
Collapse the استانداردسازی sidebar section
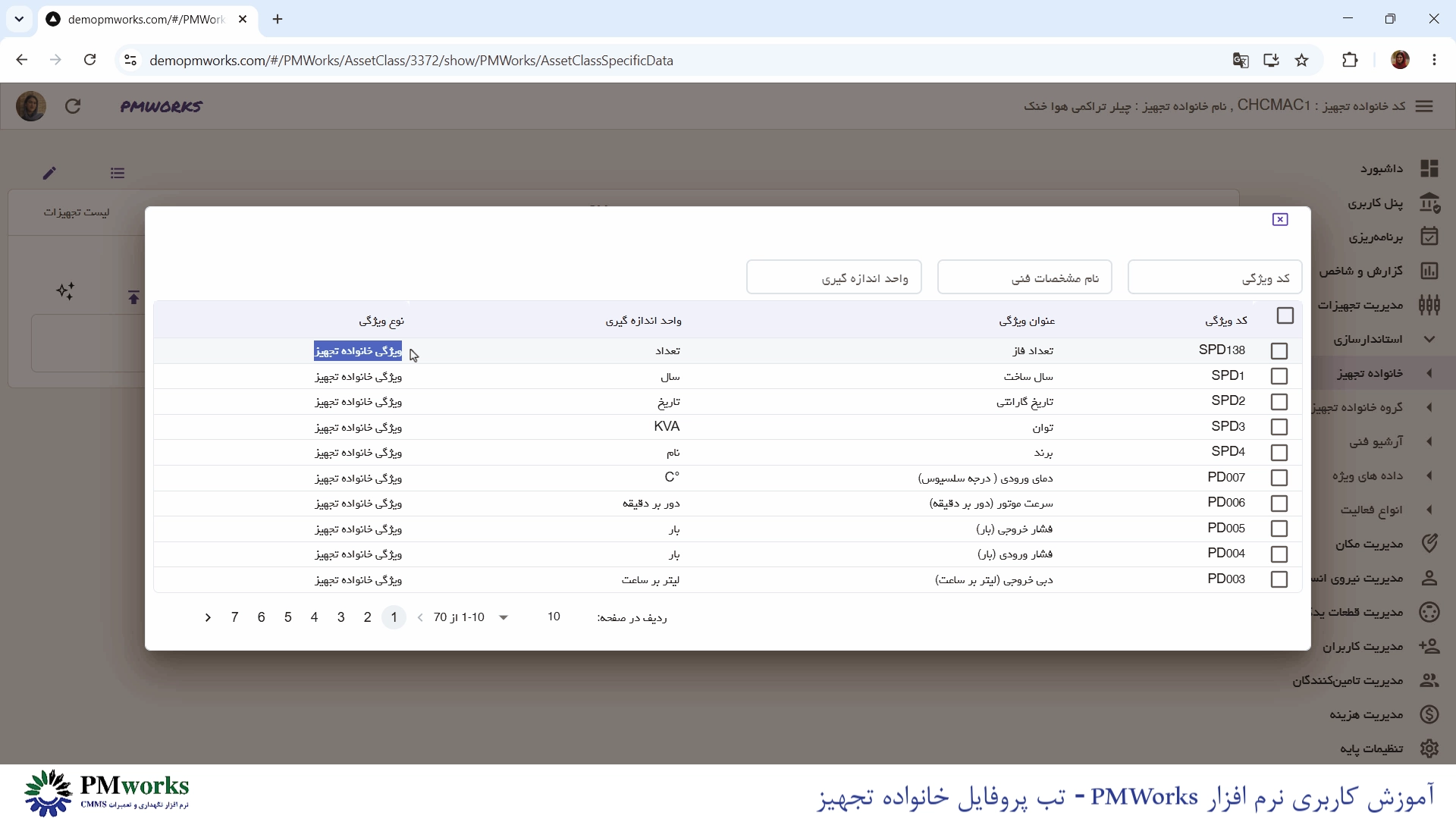click(x=1429, y=339)
